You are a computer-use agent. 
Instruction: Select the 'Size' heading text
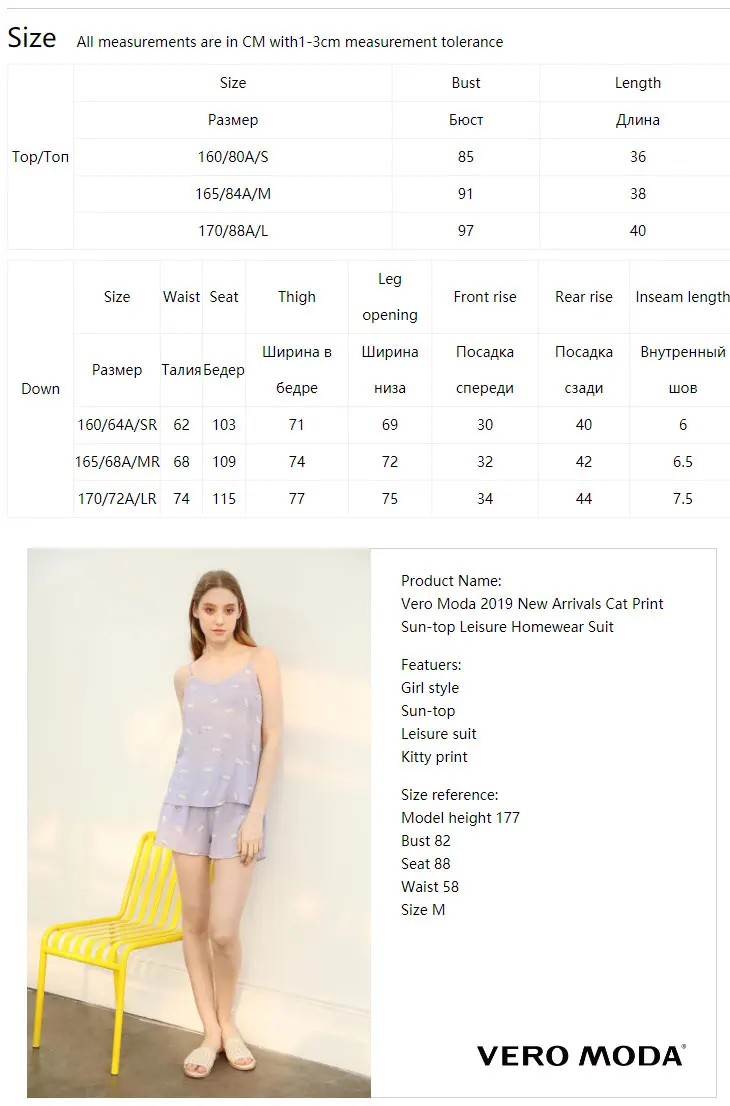(x=32, y=37)
